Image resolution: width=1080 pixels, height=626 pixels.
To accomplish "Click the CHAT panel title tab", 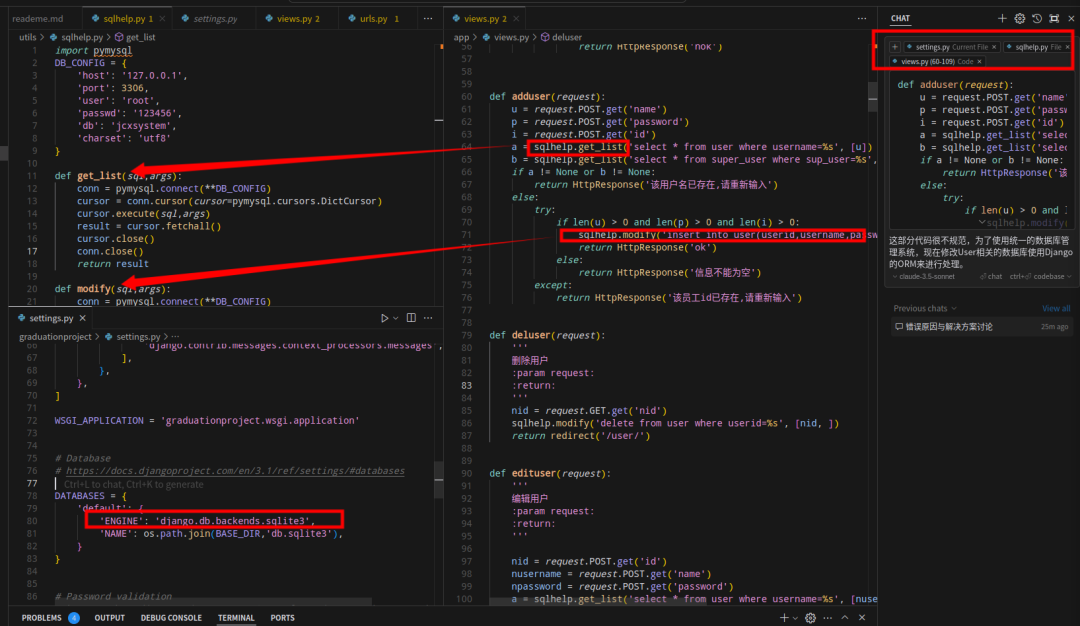I will (x=900, y=19).
